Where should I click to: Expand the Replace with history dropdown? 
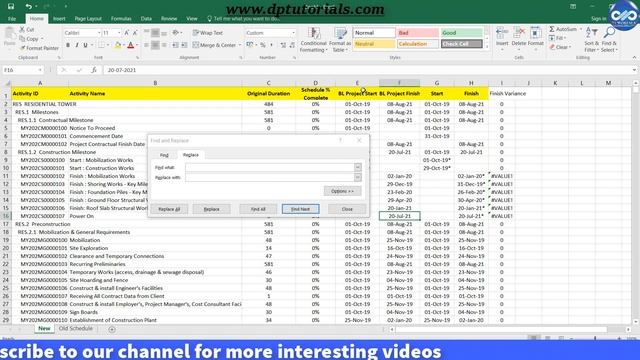[x=358, y=177]
